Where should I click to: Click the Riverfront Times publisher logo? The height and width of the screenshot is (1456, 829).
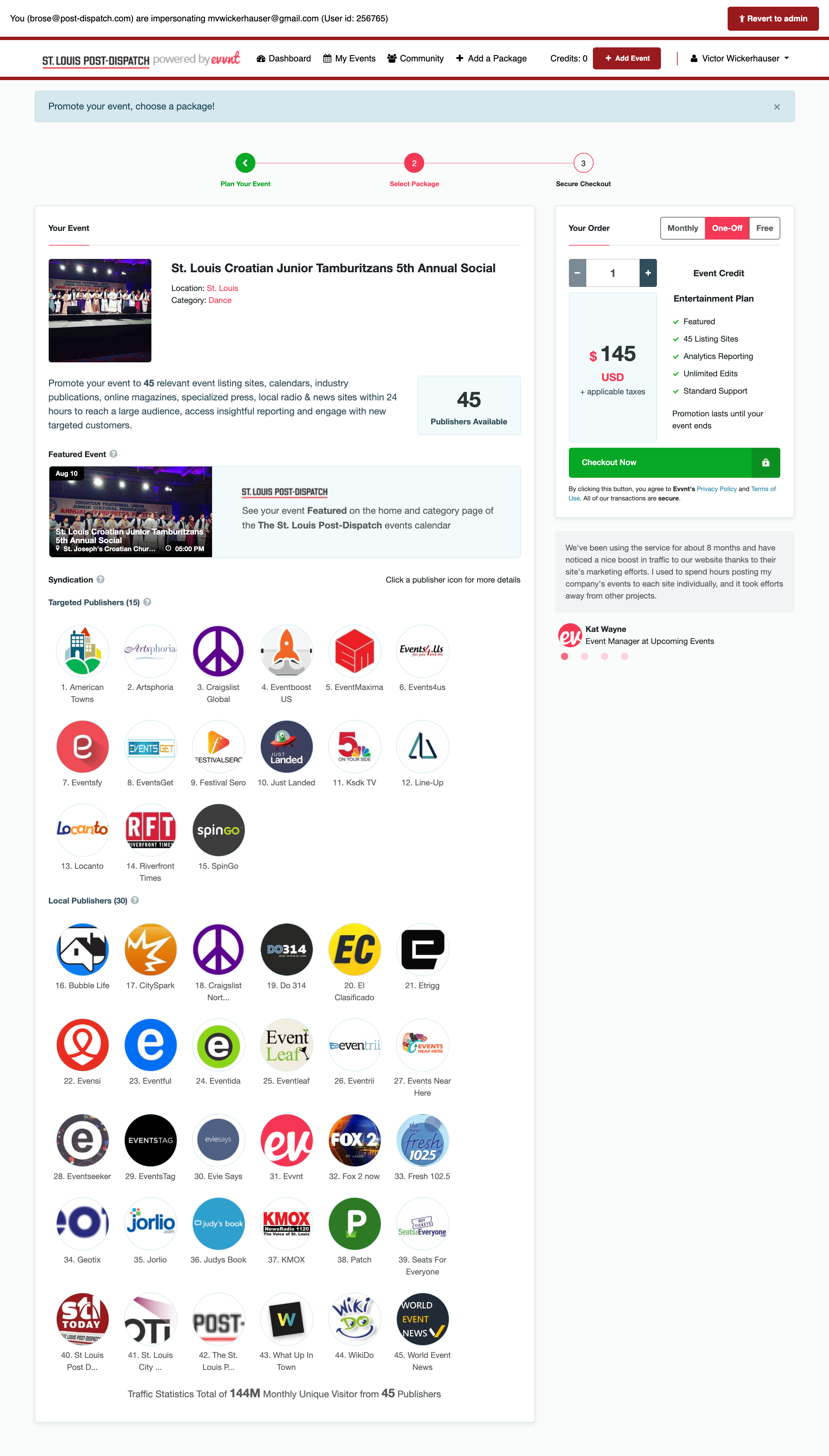click(x=150, y=830)
